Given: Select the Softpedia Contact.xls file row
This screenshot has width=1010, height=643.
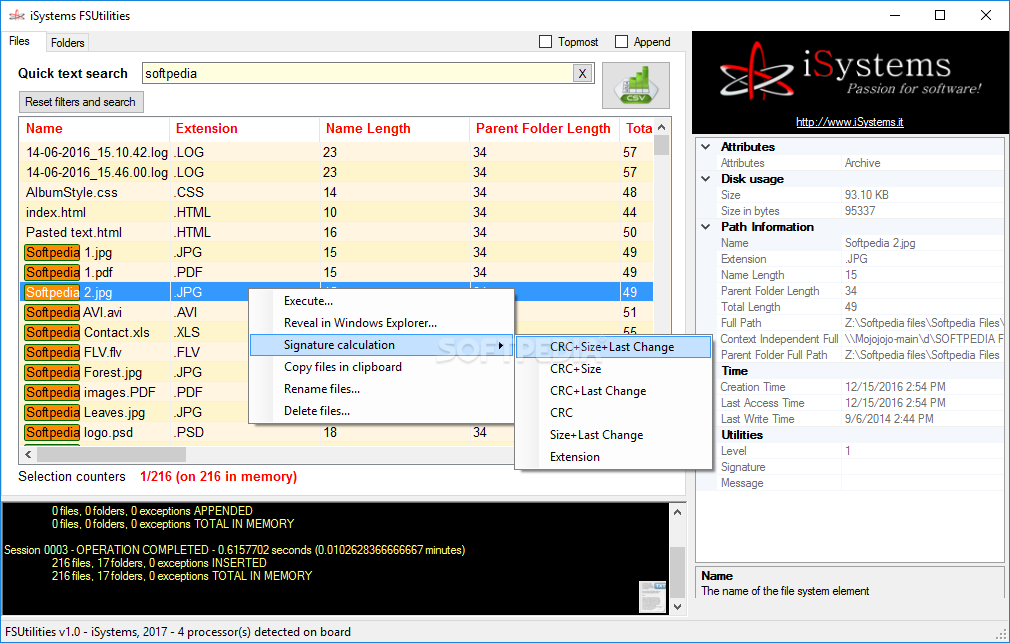Looking at the screenshot, I should pyautogui.click(x=135, y=332).
